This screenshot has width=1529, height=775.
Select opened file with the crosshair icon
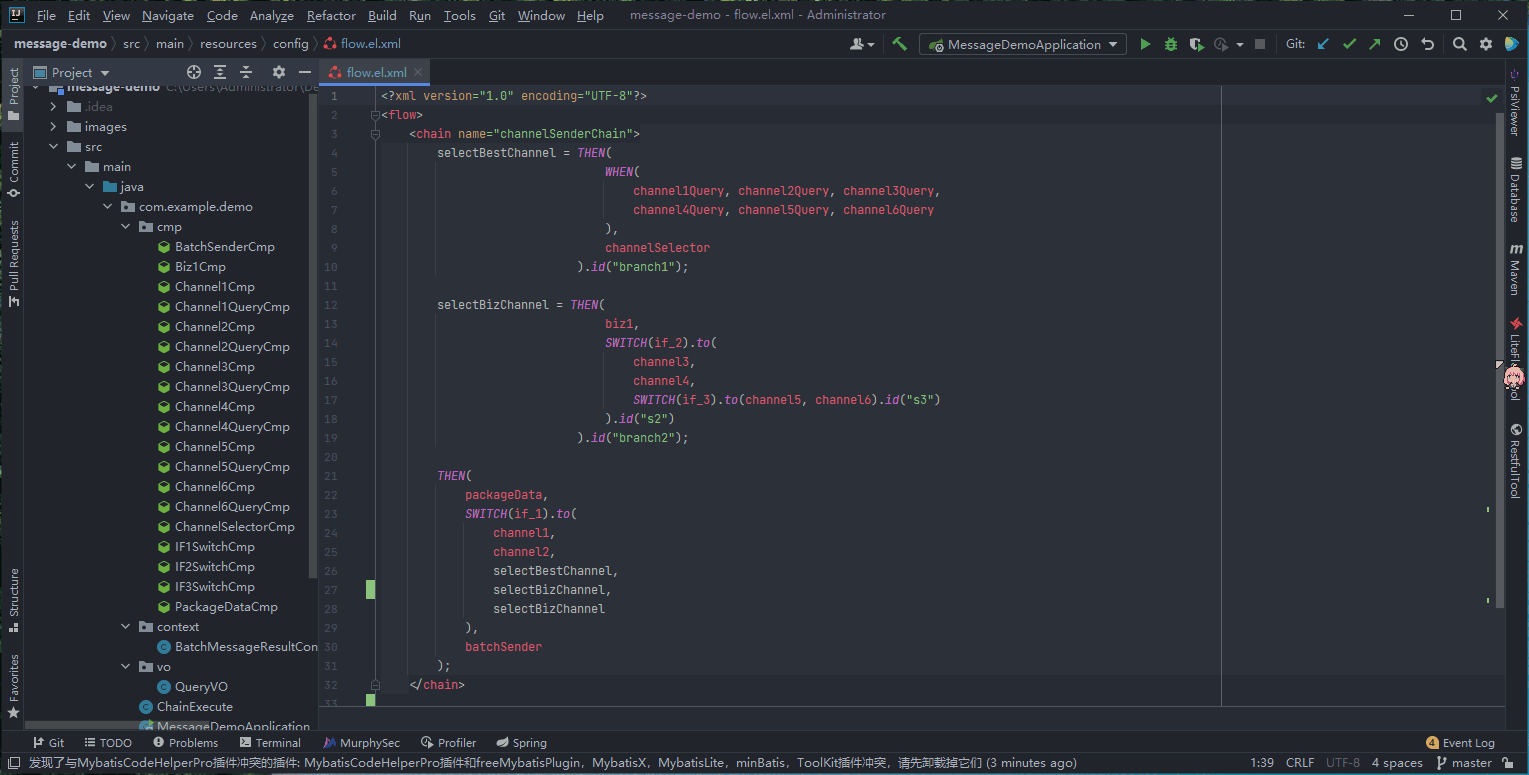pos(194,72)
